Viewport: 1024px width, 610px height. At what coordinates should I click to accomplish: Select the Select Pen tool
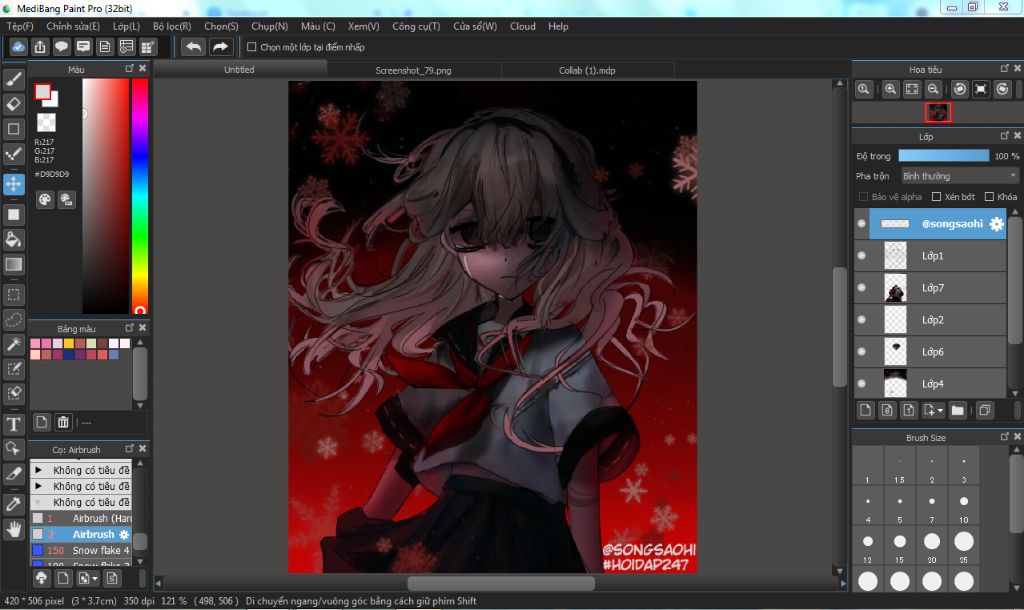pyautogui.click(x=14, y=369)
